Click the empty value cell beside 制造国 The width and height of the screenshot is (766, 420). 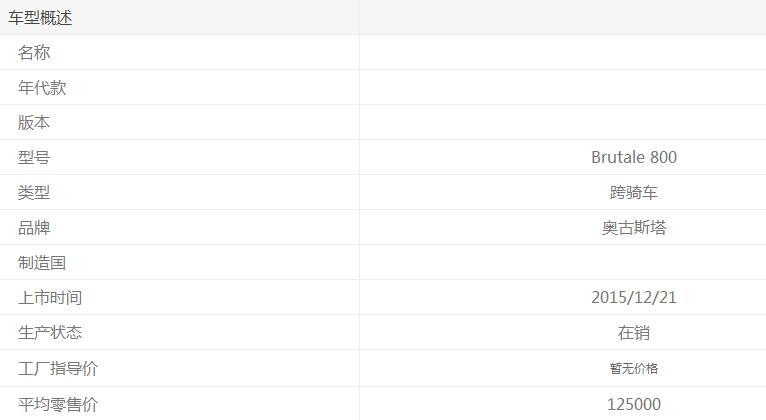tap(563, 263)
